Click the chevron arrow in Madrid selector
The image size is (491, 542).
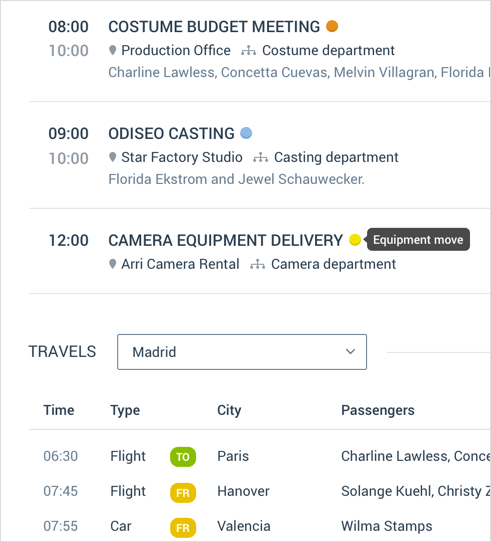tap(350, 352)
